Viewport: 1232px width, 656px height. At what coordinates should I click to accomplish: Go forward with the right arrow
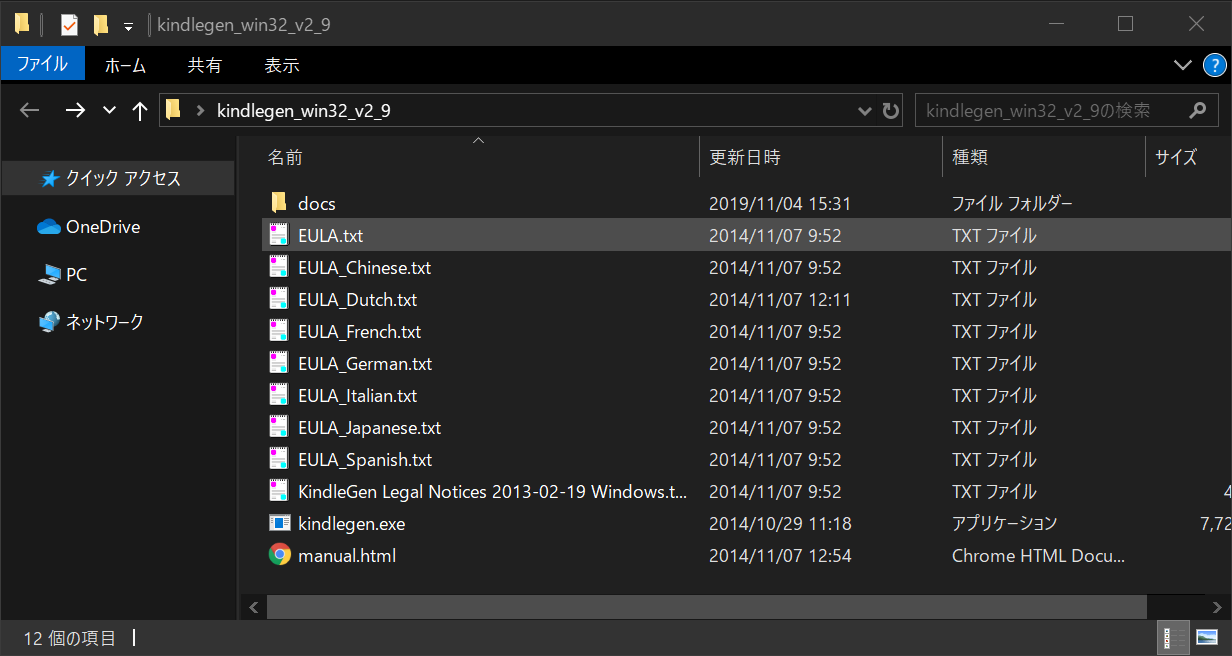tap(75, 110)
